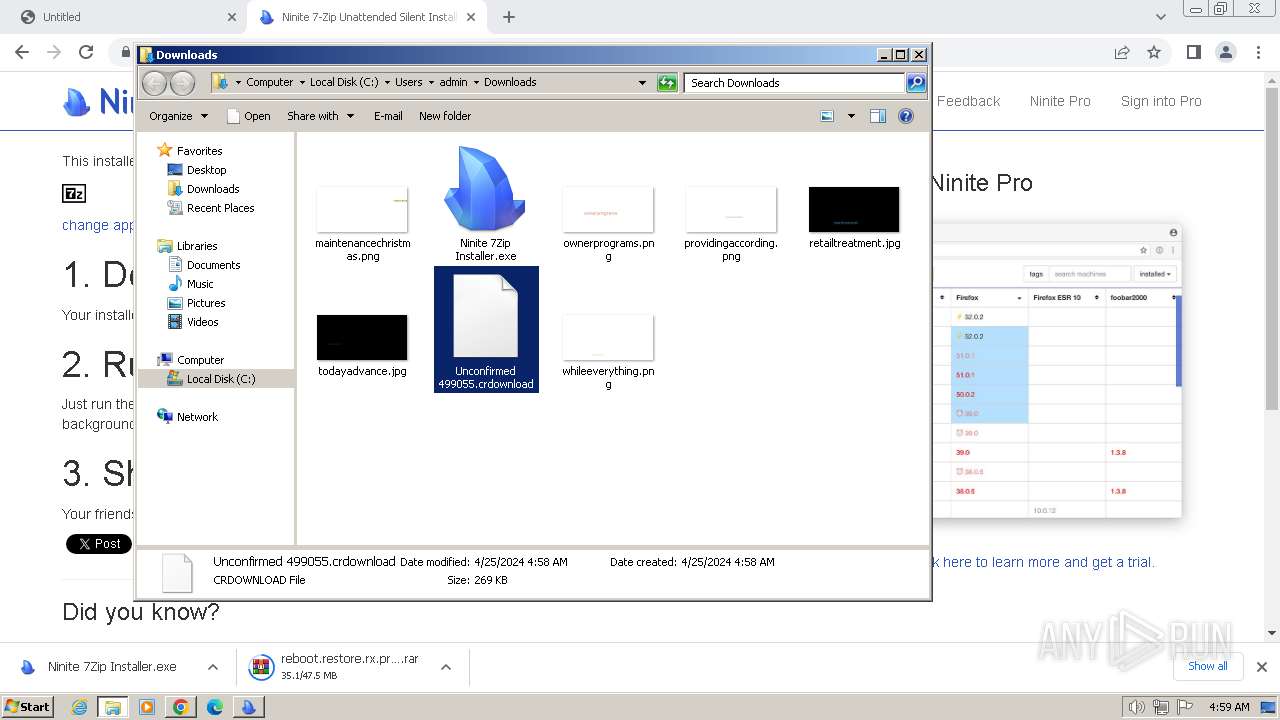The height and width of the screenshot is (720, 1280).
Task: Click Open in the Explorer toolbar
Action: pos(249,116)
